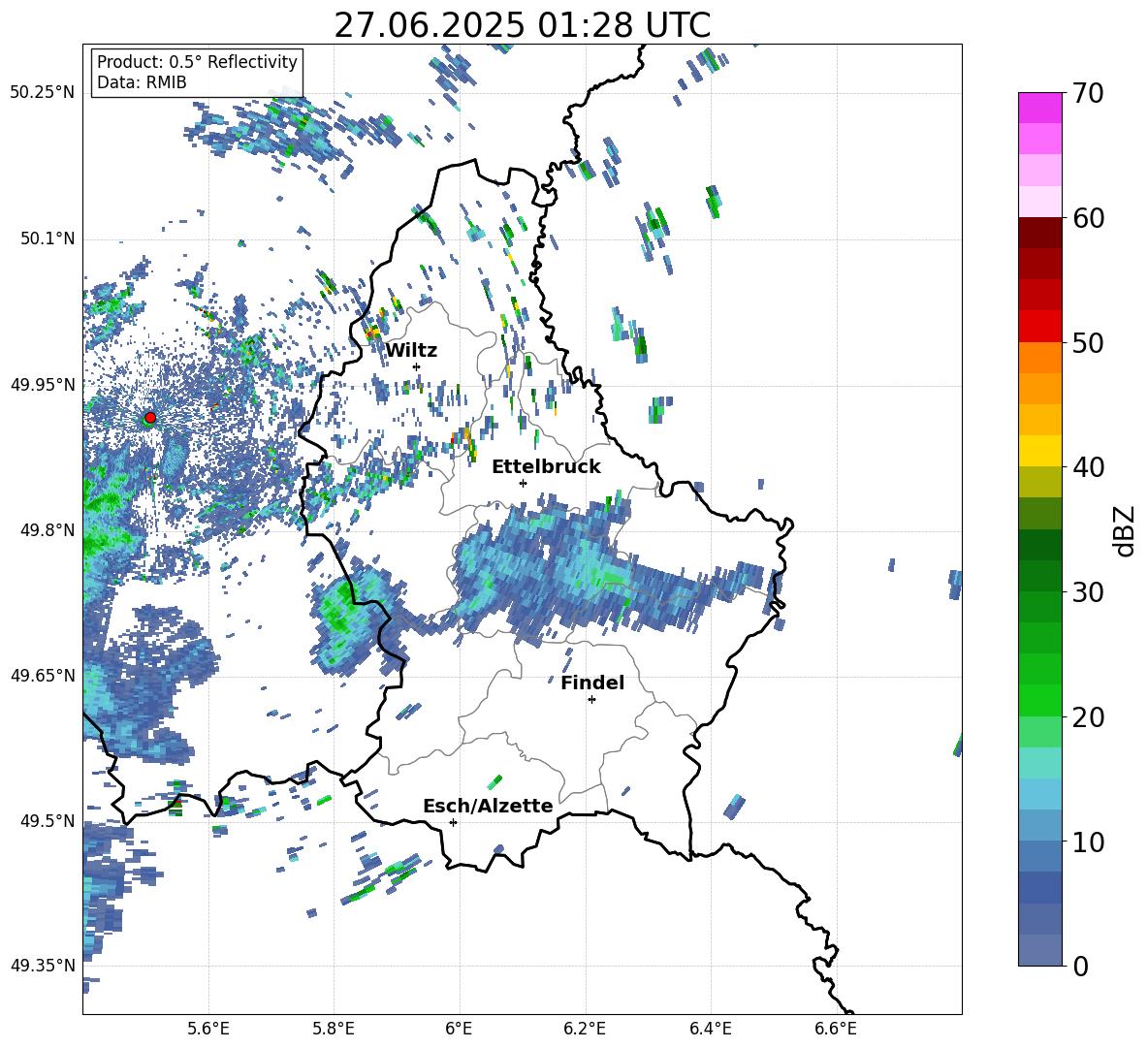Click the 49.65°N latitude tick label
Viewport: 1148px width, 1048px height.
43,675
